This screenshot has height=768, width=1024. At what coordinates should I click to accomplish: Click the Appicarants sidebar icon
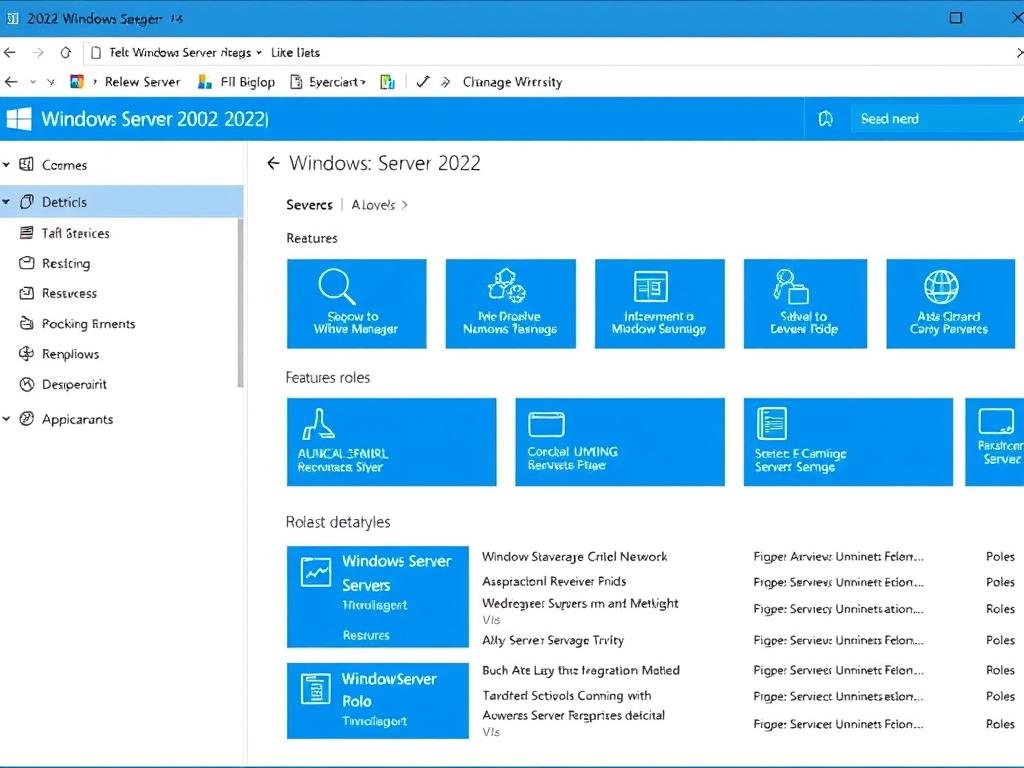tap(26, 419)
